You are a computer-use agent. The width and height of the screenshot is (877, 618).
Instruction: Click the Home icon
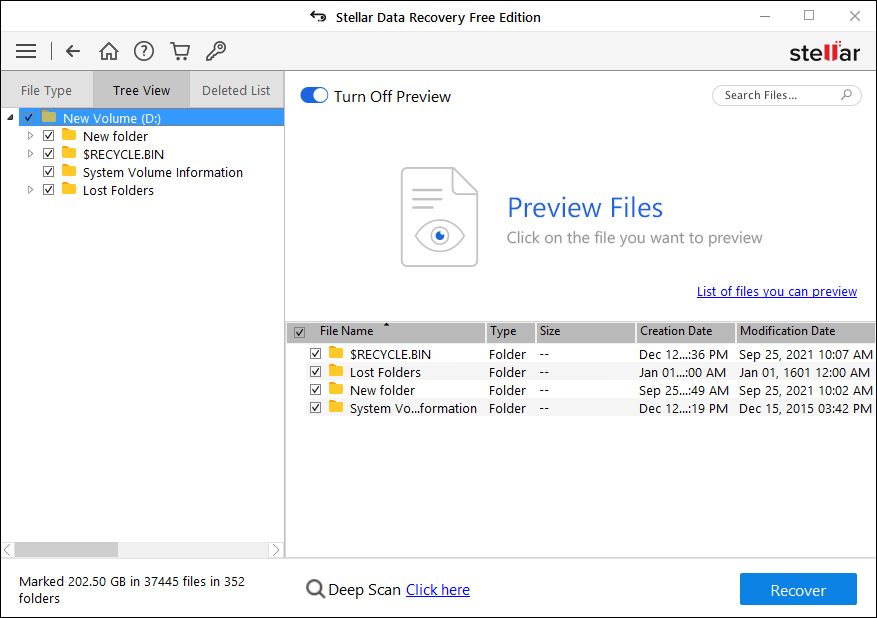click(x=109, y=51)
